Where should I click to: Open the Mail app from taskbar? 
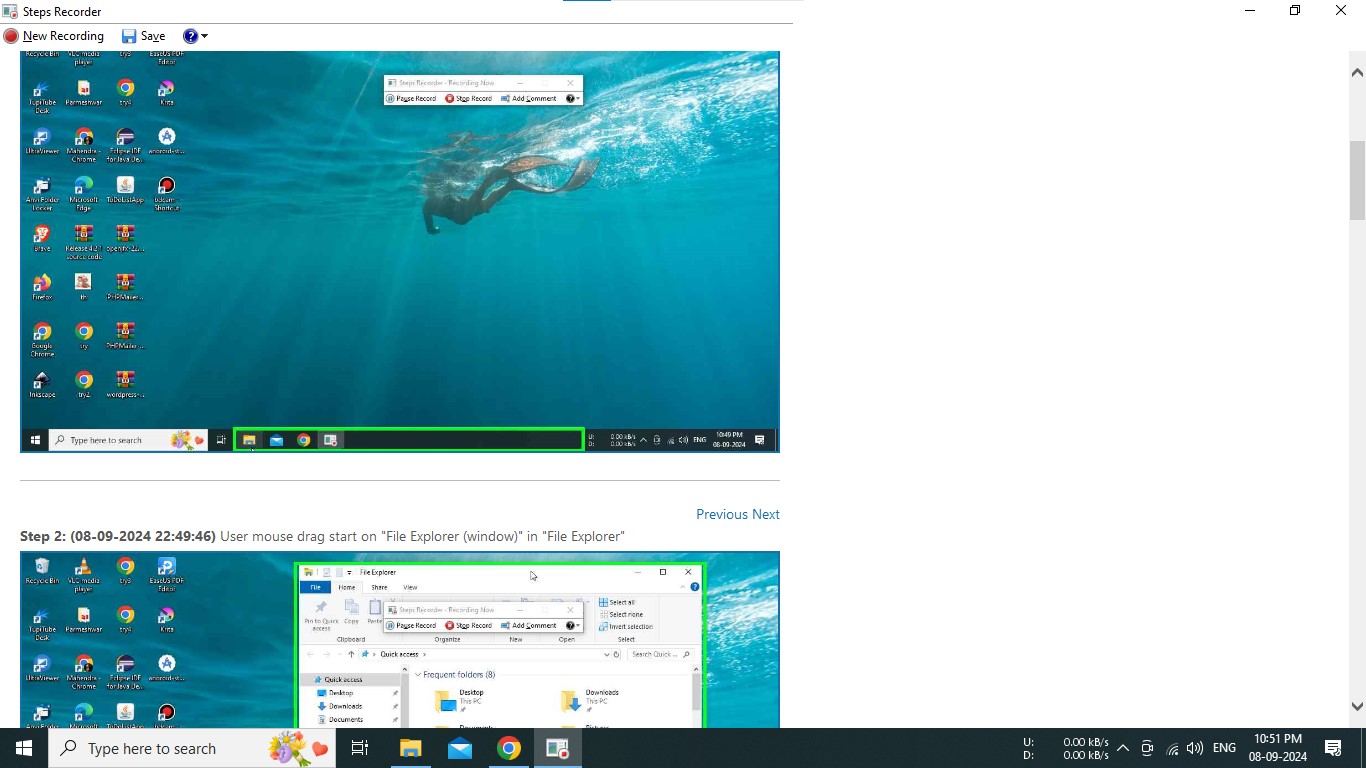[x=460, y=748]
